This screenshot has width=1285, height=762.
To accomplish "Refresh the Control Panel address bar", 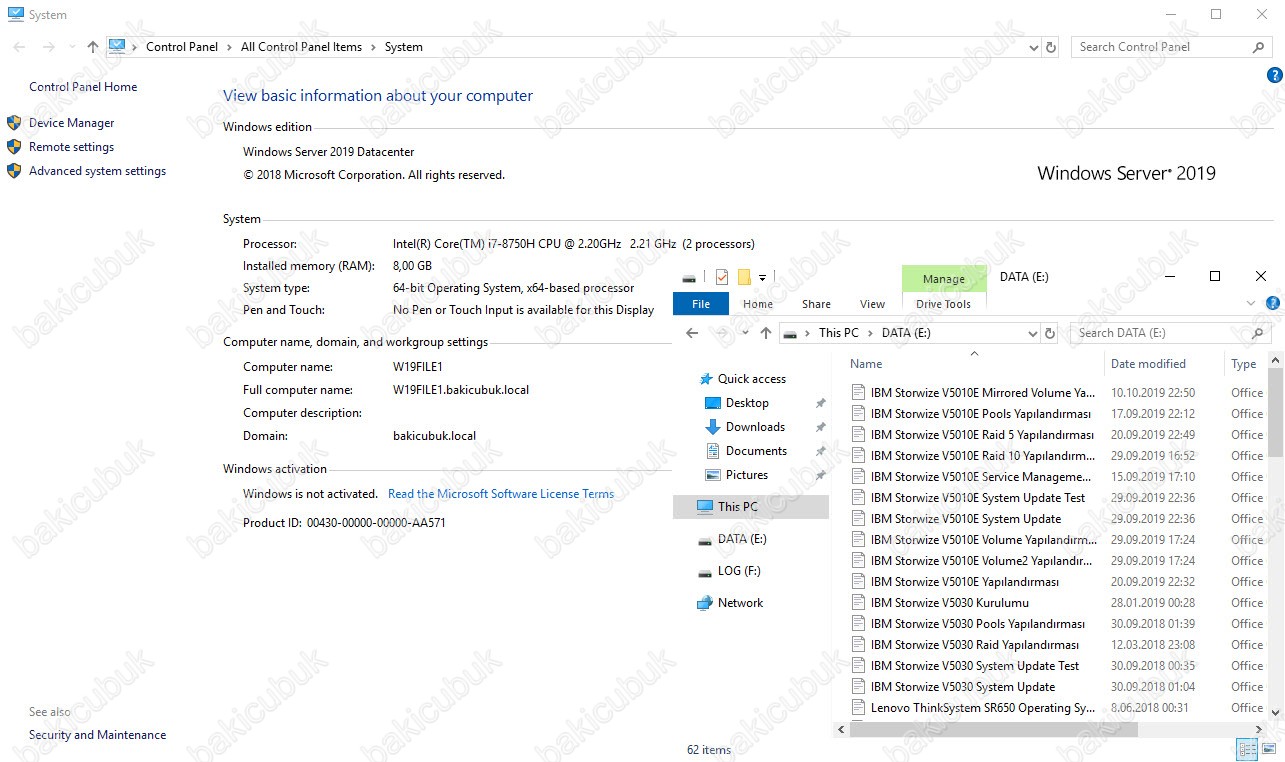I will [1051, 47].
